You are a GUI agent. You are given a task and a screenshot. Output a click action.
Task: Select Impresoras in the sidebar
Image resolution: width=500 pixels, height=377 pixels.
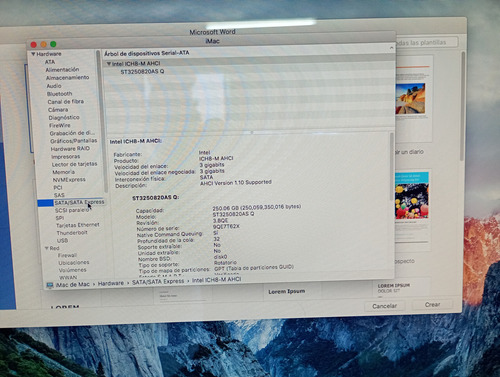pos(66,157)
